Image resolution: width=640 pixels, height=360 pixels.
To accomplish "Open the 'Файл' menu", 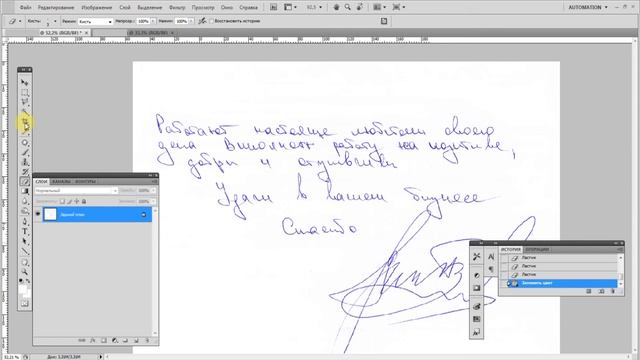I will click(25, 7).
